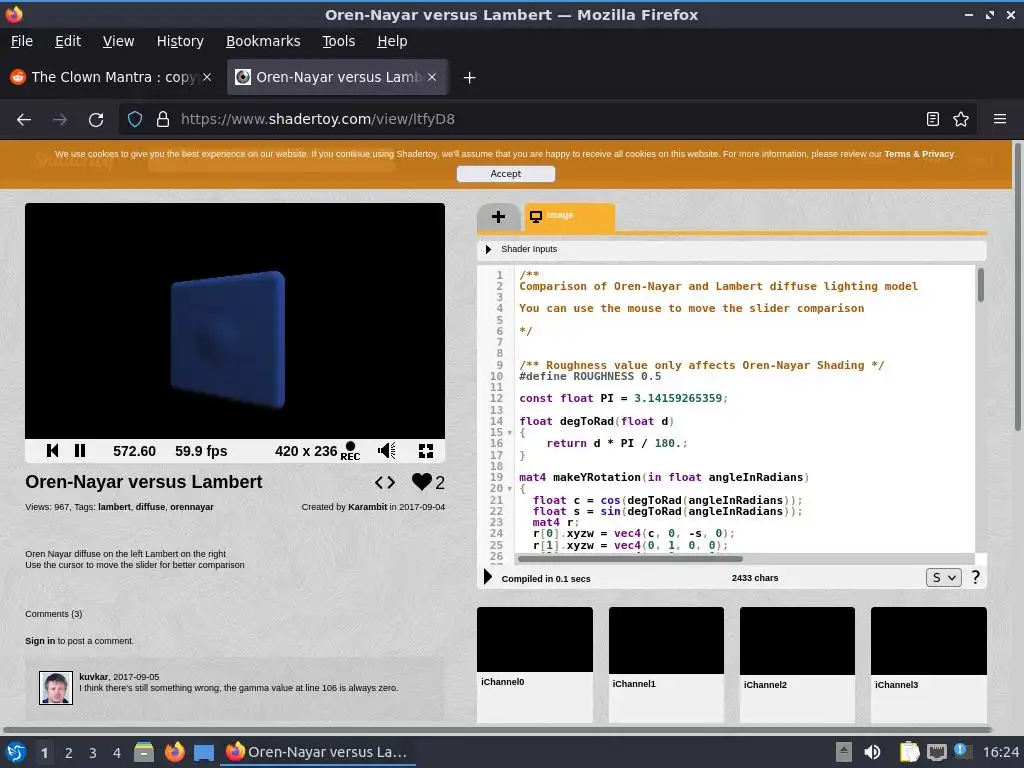Screen dimensions: 1024x768
Task: Click the page vertical scrollbar
Action: tap(1017, 287)
